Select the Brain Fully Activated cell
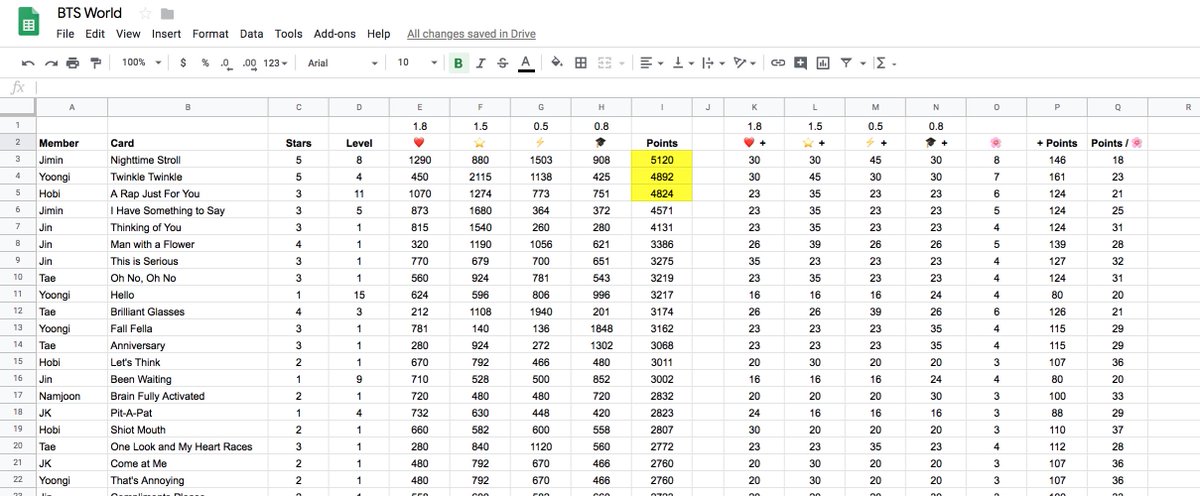The width and height of the screenshot is (1200, 496). (187, 396)
